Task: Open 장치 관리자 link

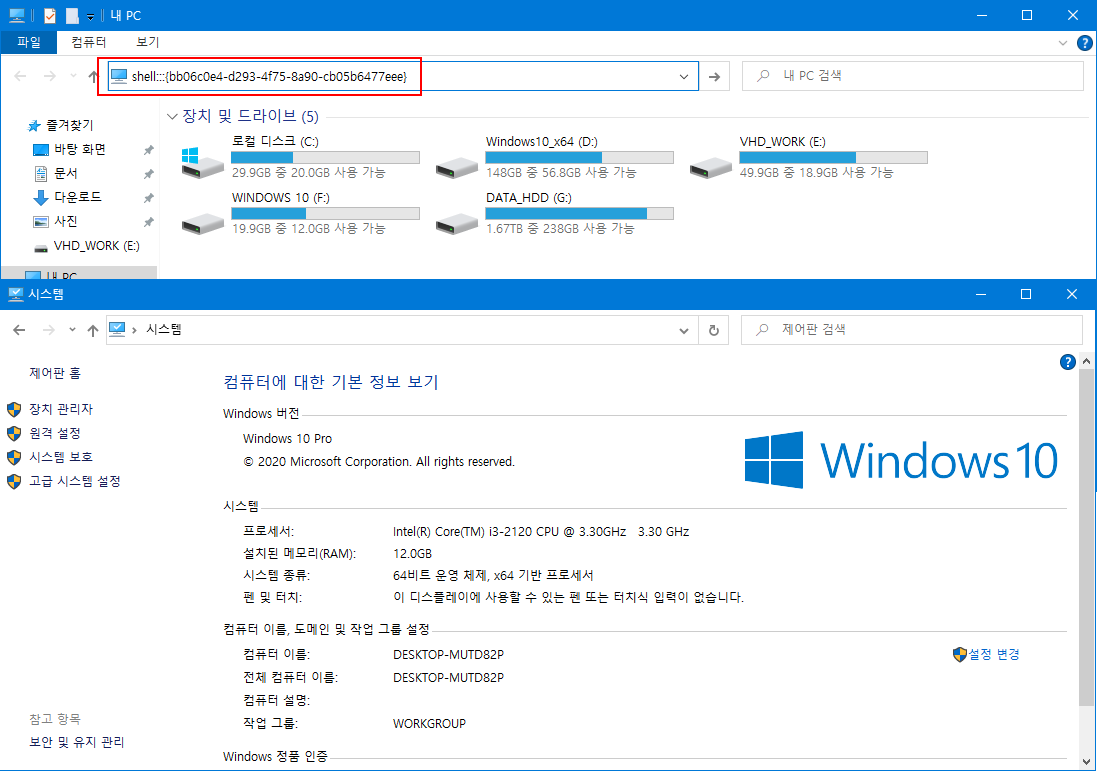Action: [61, 409]
